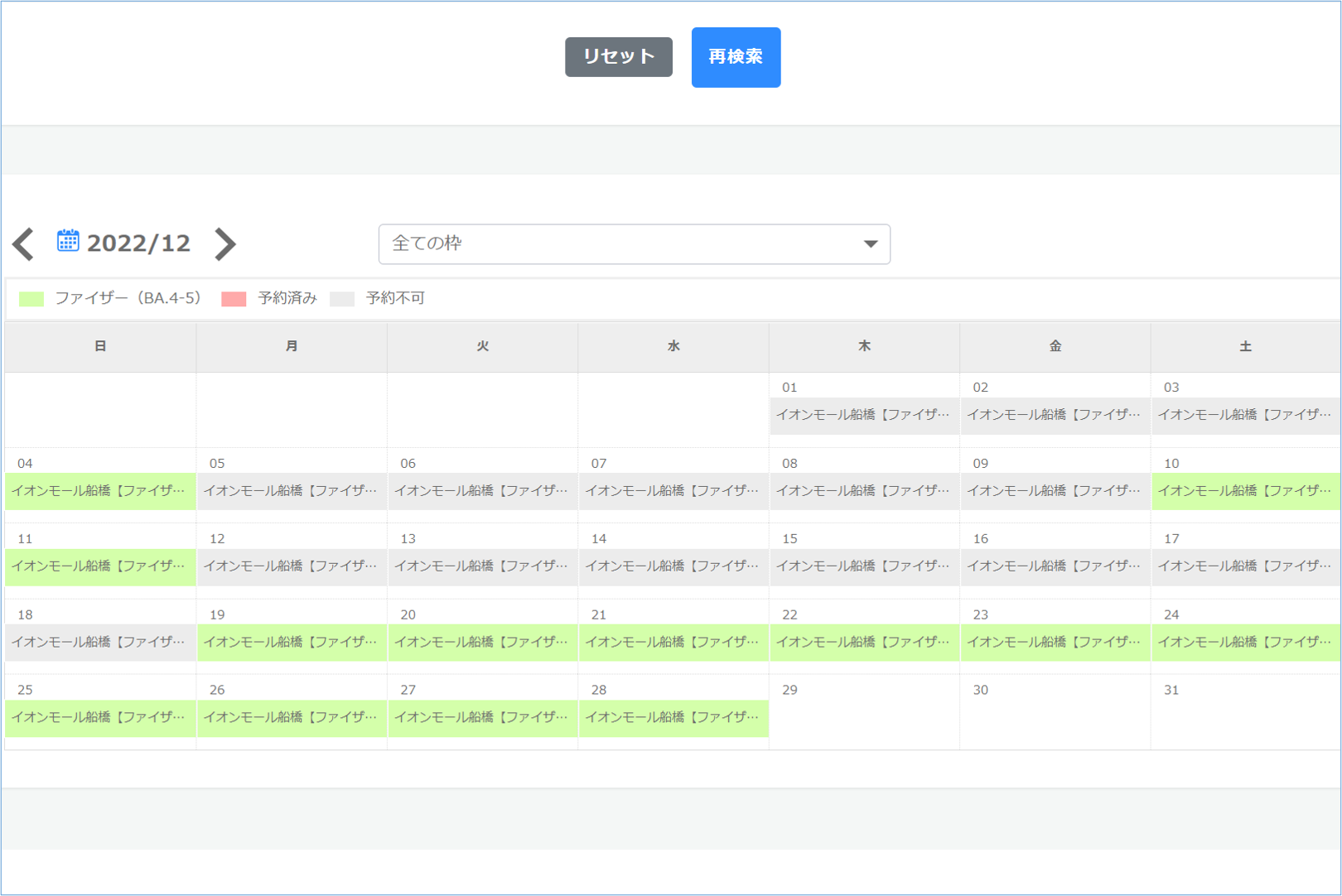Click the unavailable slot on December 14

pyautogui.click(x=673, y=566)
